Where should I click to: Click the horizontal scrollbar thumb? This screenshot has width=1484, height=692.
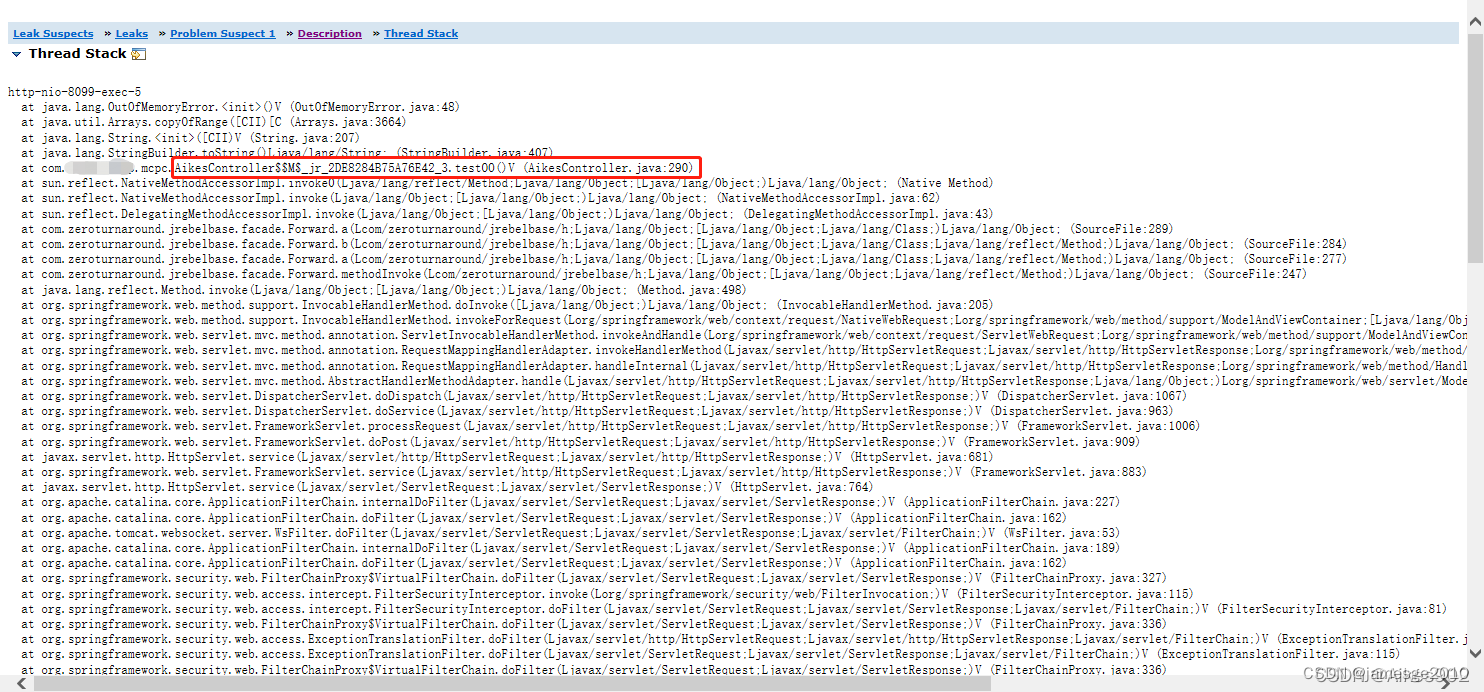coord(513,684)
